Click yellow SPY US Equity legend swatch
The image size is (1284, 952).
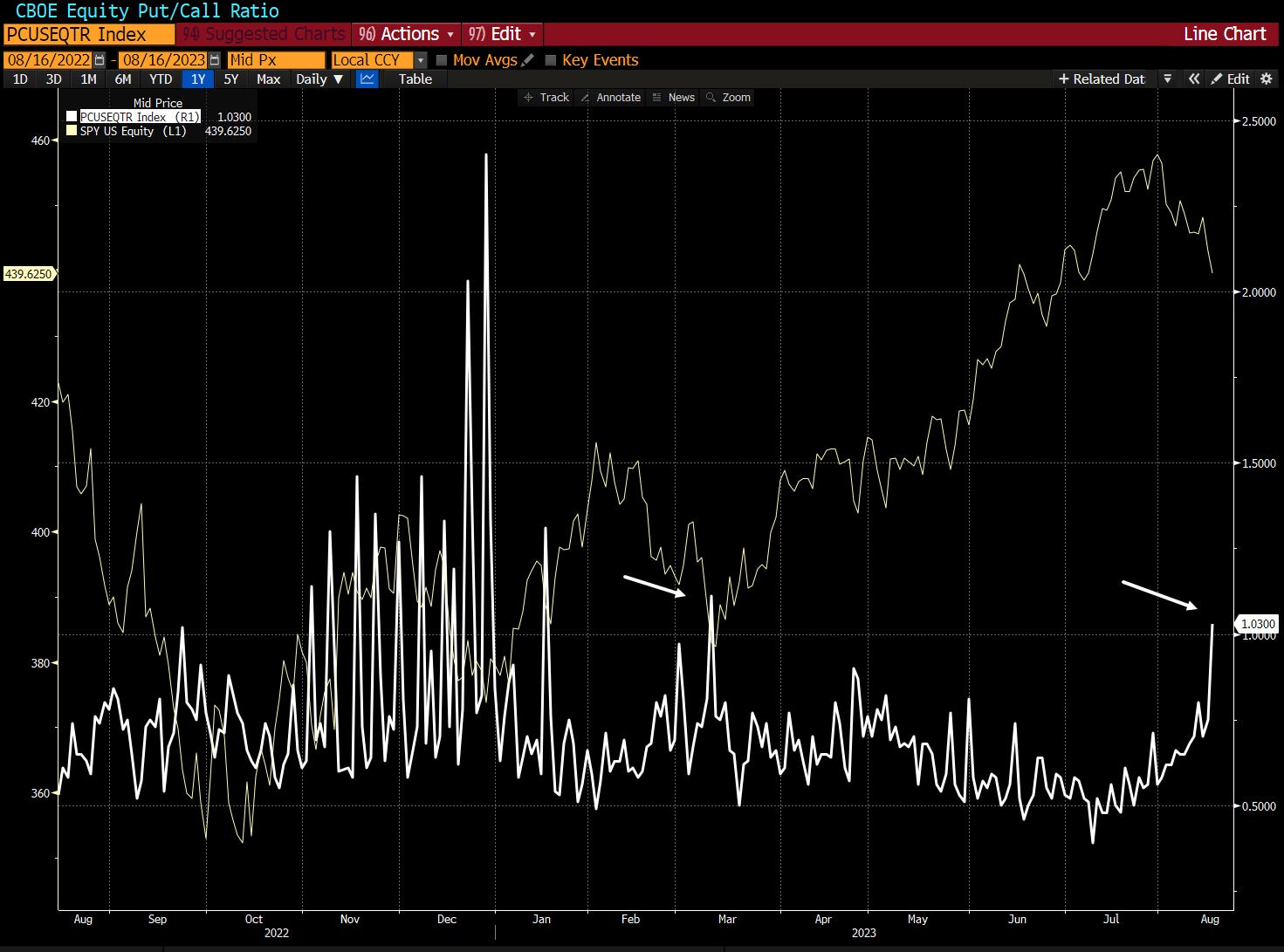coord(72,131)
